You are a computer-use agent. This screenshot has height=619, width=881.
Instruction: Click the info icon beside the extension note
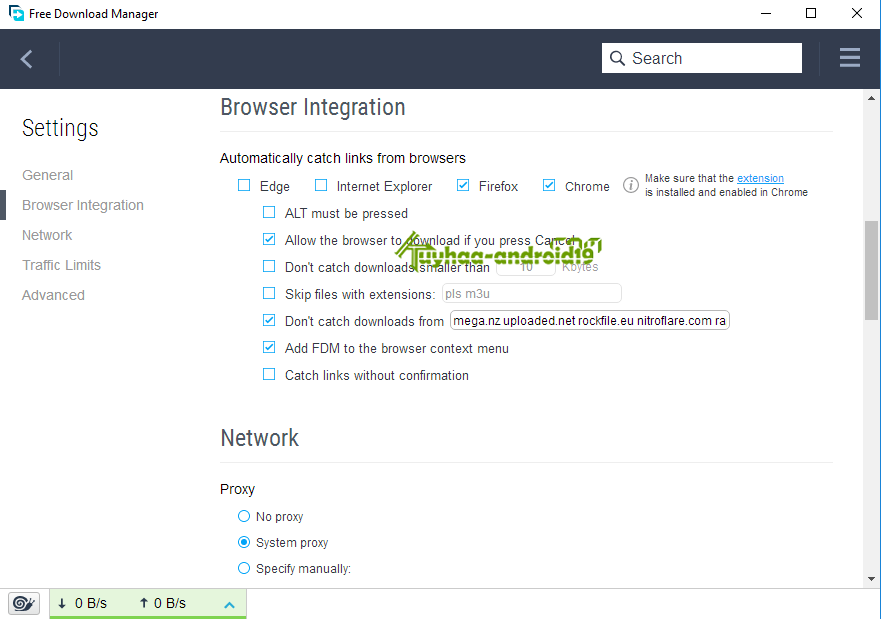tap(630, 185)
